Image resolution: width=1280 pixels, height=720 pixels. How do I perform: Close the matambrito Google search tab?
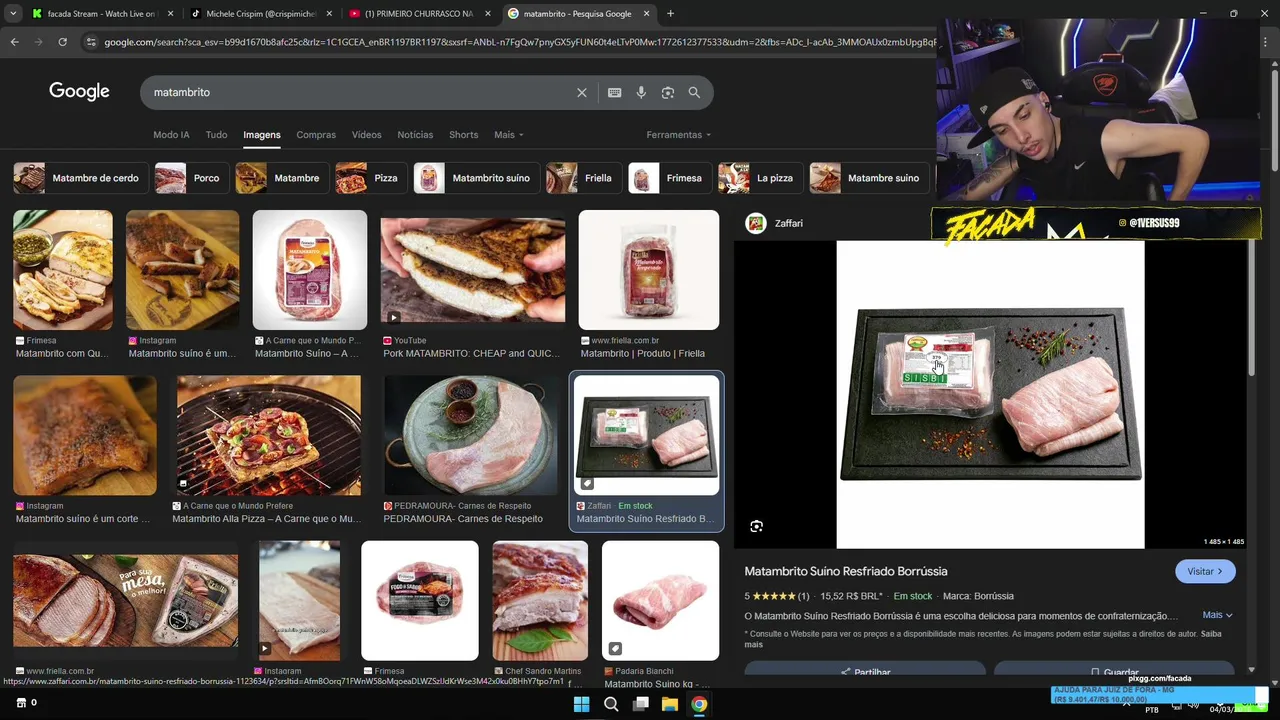coord(647,14)
